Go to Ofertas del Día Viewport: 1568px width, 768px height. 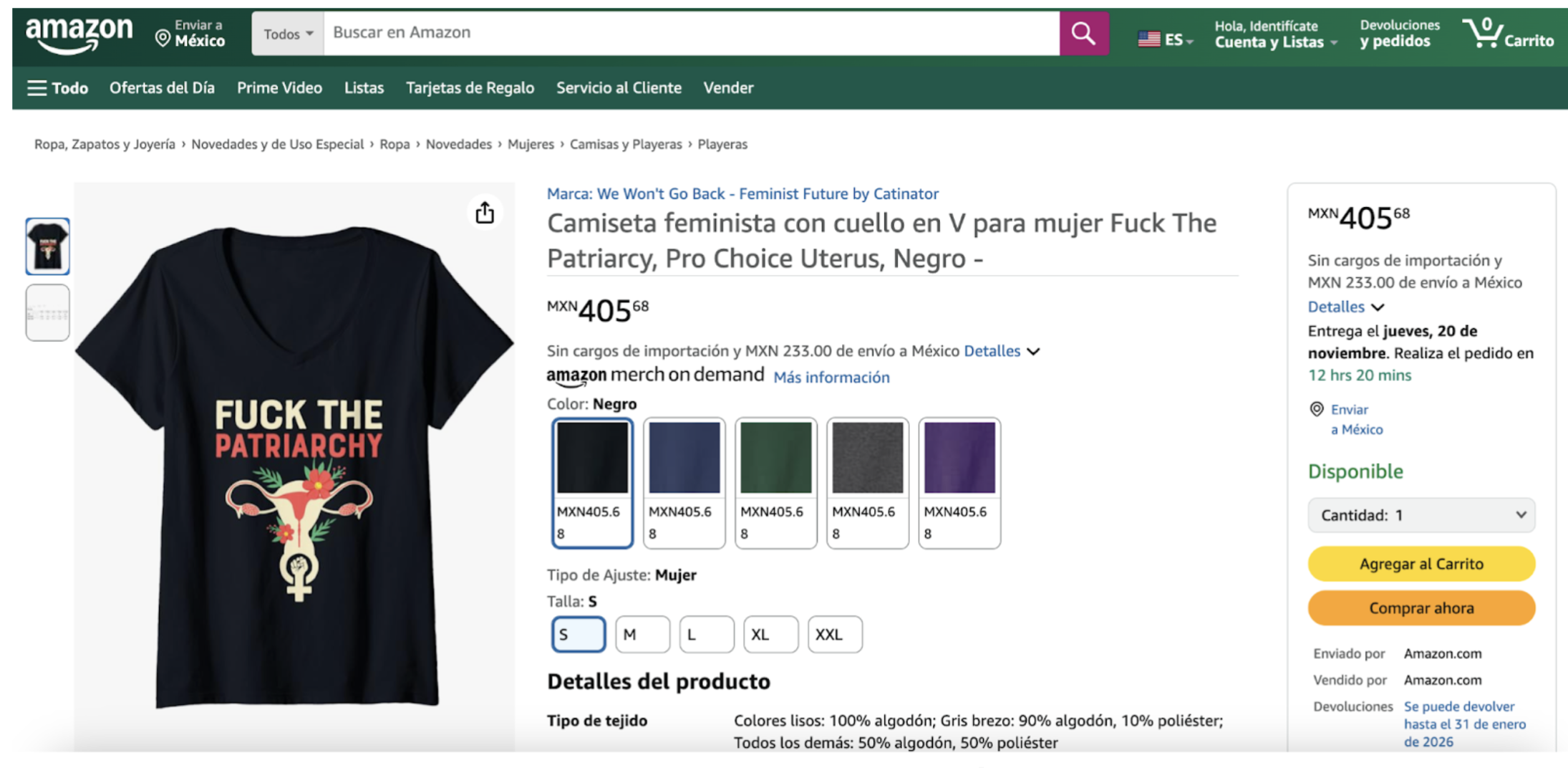point(162,88)
